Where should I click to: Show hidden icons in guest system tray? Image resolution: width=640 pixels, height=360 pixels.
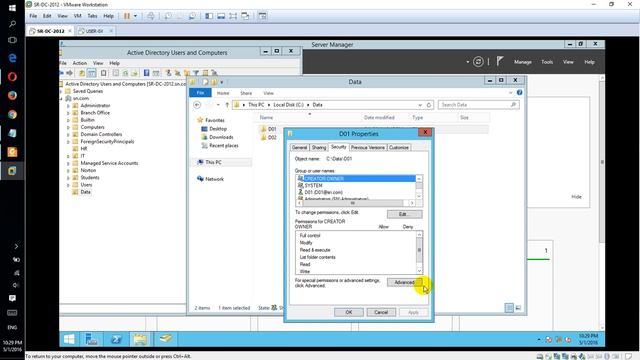pos(539,340)
